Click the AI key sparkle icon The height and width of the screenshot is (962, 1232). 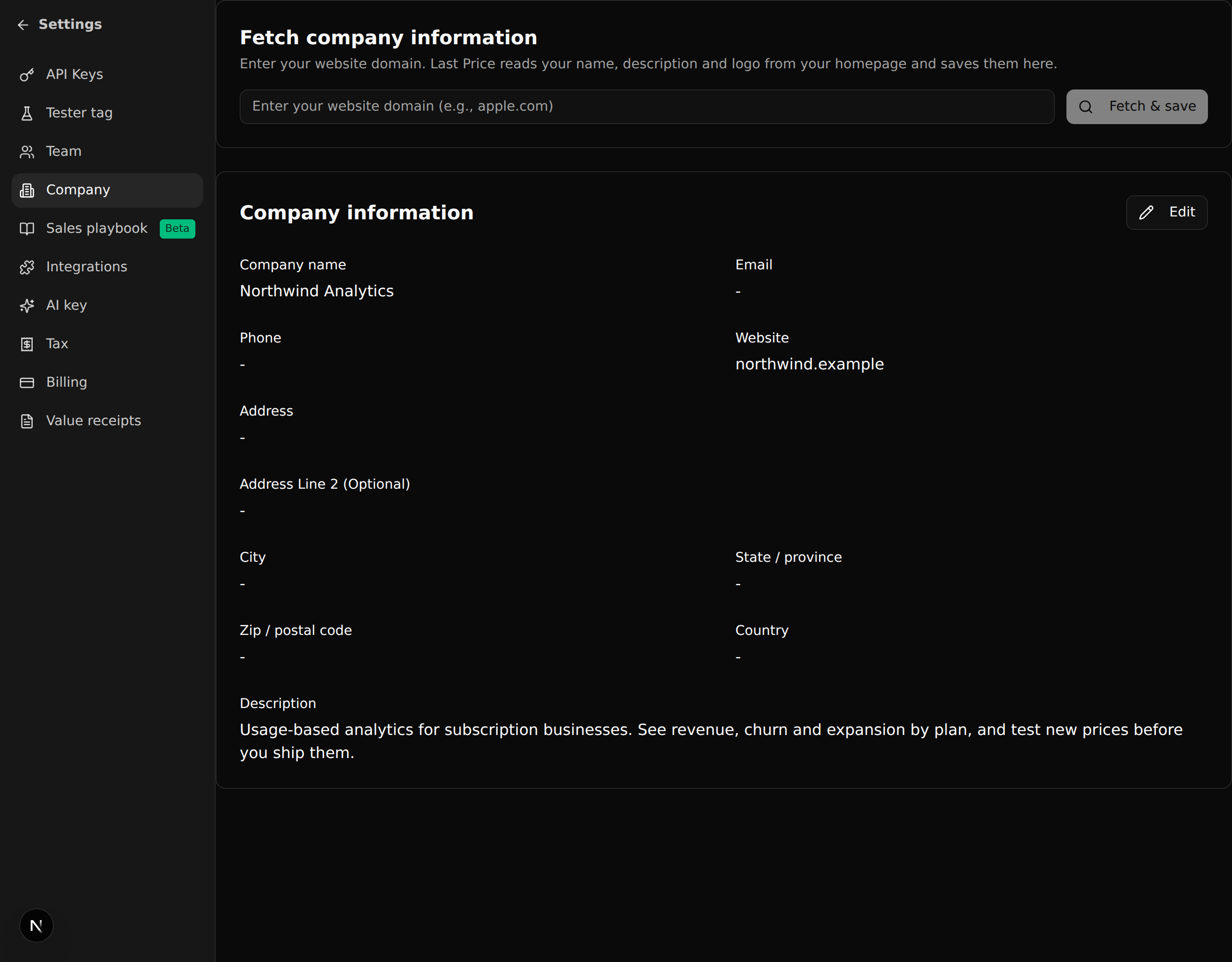(27, 305)
